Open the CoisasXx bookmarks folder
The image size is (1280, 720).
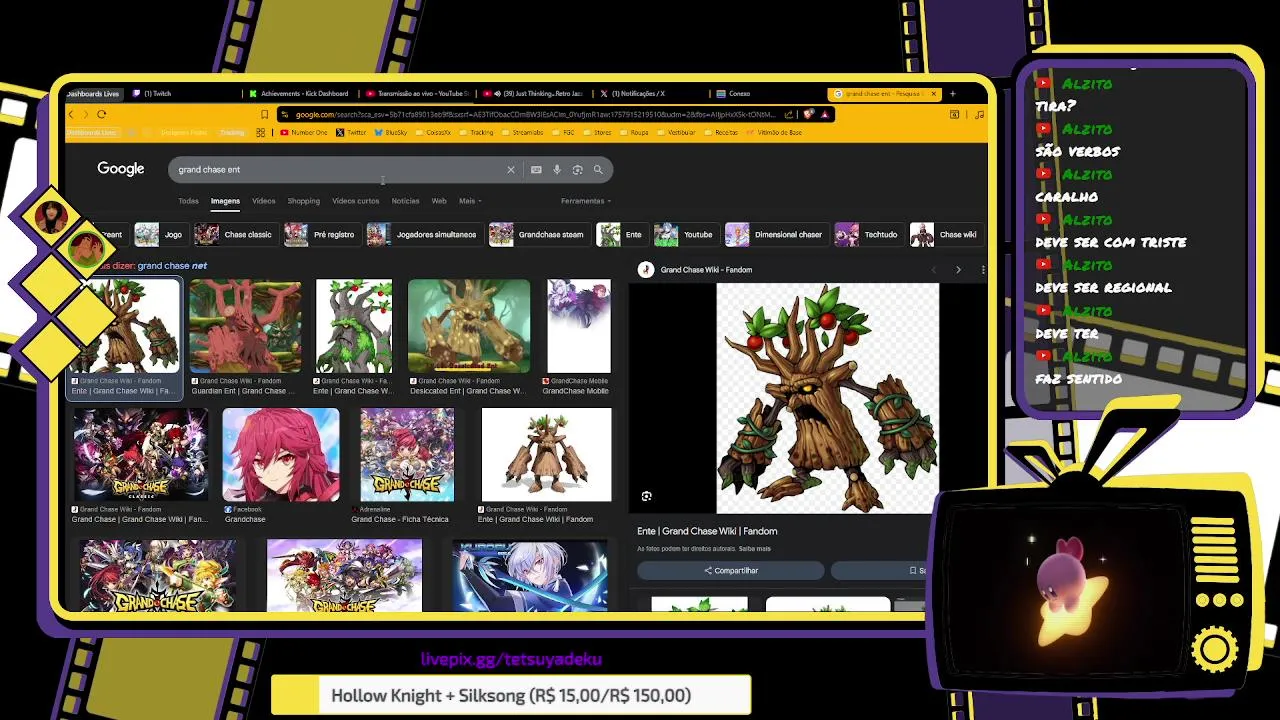tap(432, 132)
